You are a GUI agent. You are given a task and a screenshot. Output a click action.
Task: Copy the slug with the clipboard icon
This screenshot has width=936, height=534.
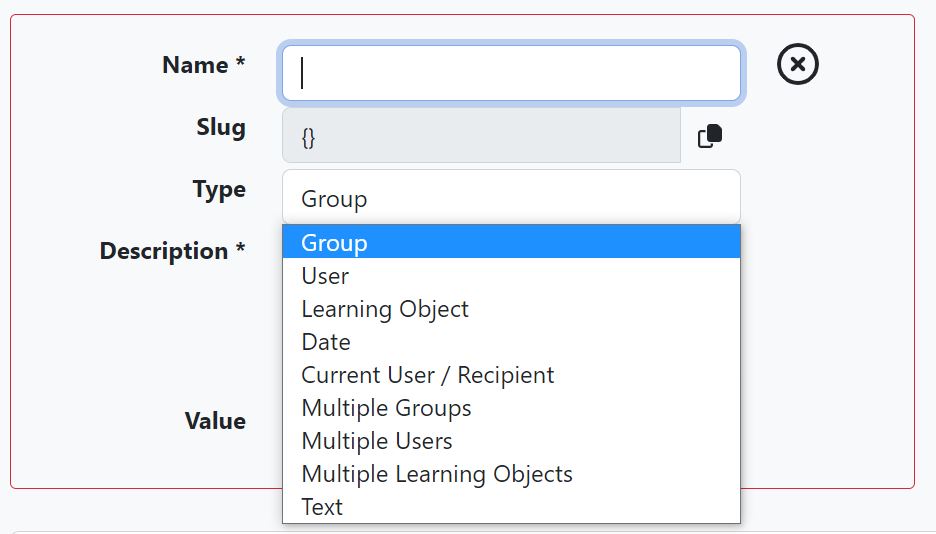tap(710, 135)
